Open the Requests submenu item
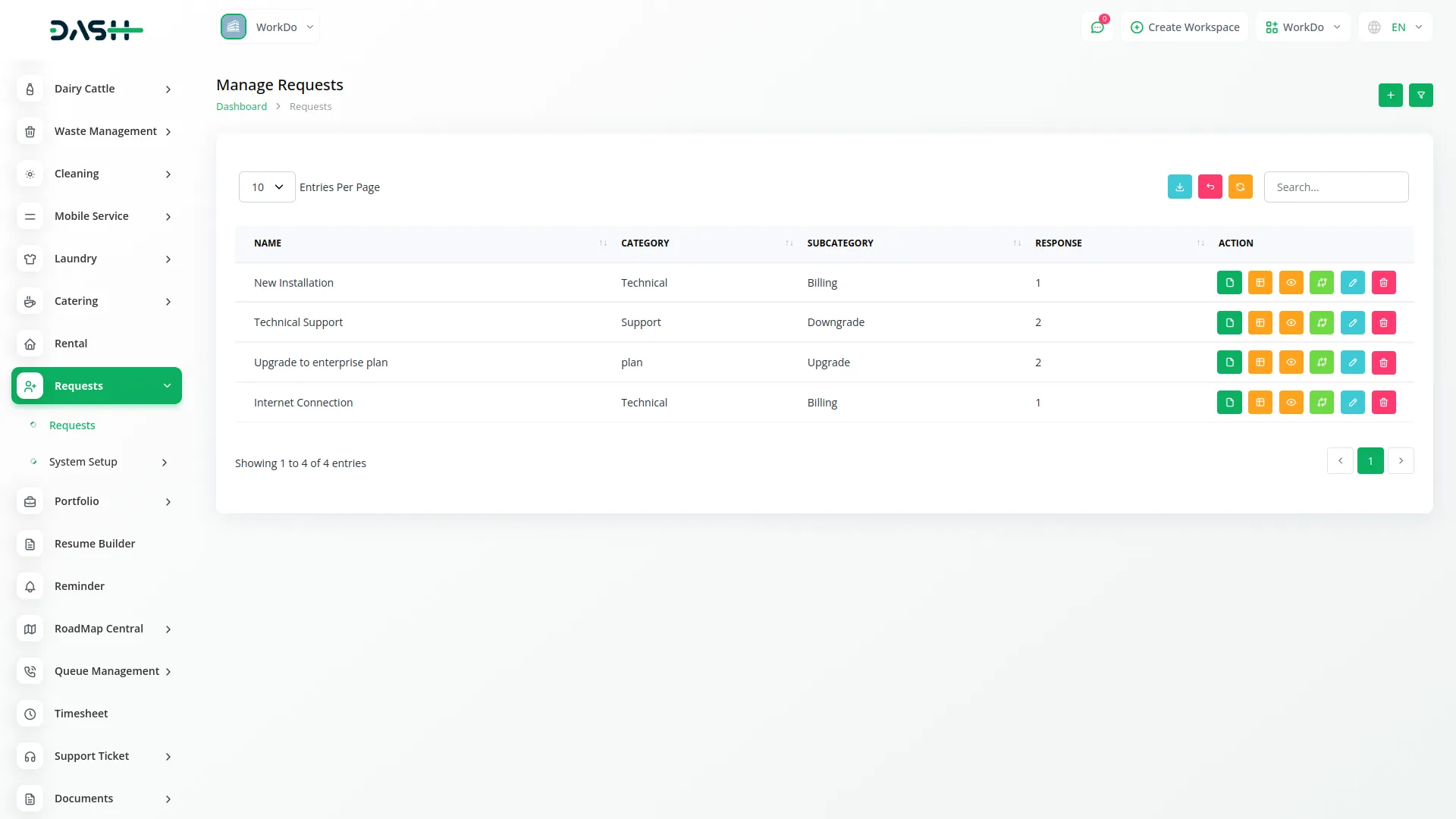Image resolution: width=1456 pixels, height=819 pixels. [72, 425]
